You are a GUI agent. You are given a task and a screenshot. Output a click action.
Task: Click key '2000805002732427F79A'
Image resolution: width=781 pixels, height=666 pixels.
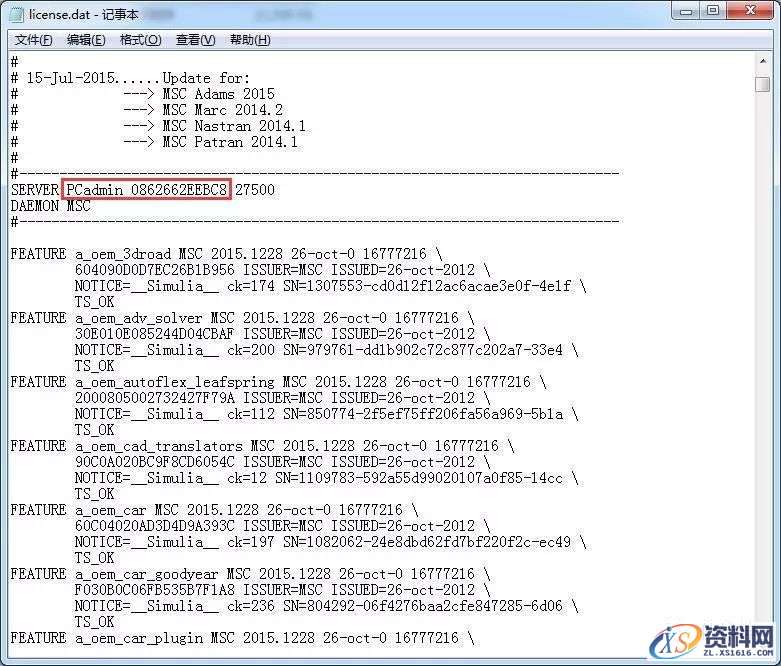click(154, 398)
